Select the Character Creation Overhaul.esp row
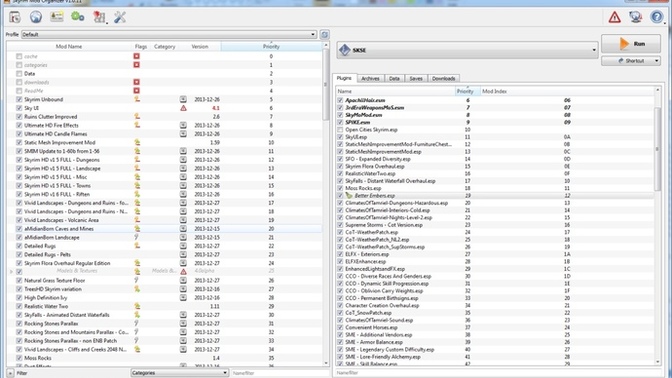The width and height of the screenshot is (672, 378). click(x=495, y=306)
